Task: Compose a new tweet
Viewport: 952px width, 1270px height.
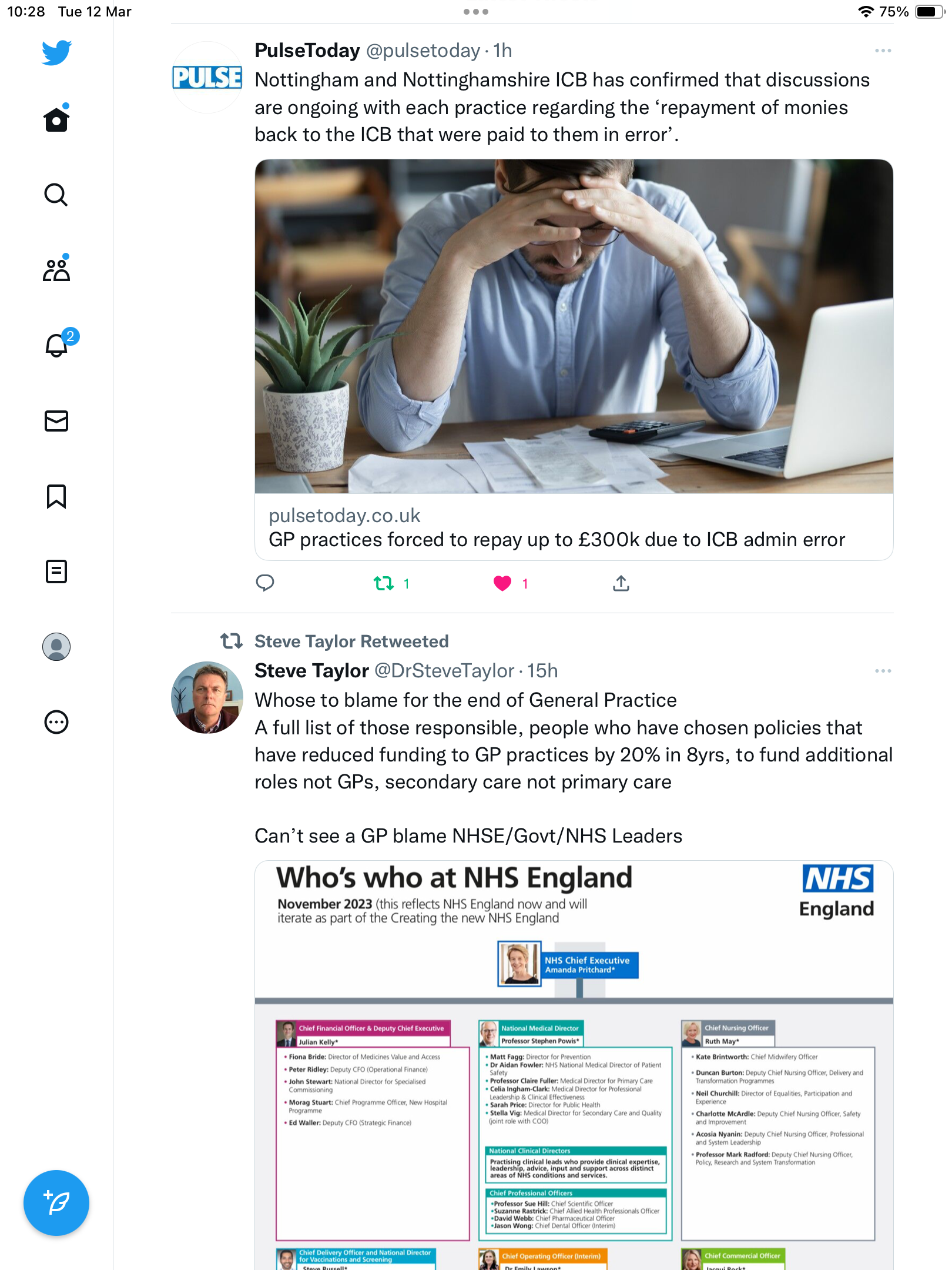Action: click(56, 1203)
